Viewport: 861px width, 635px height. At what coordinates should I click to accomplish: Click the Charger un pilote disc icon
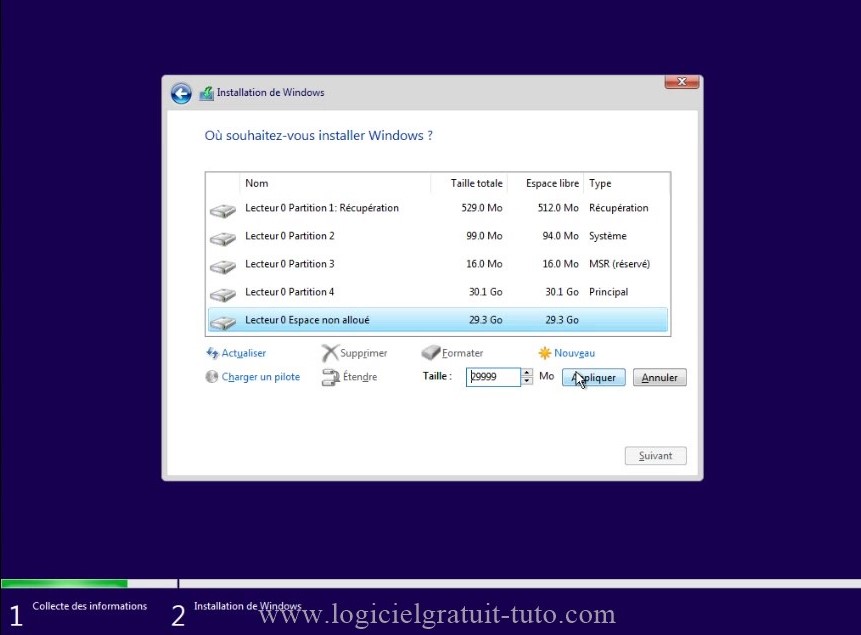coord(211,377)
